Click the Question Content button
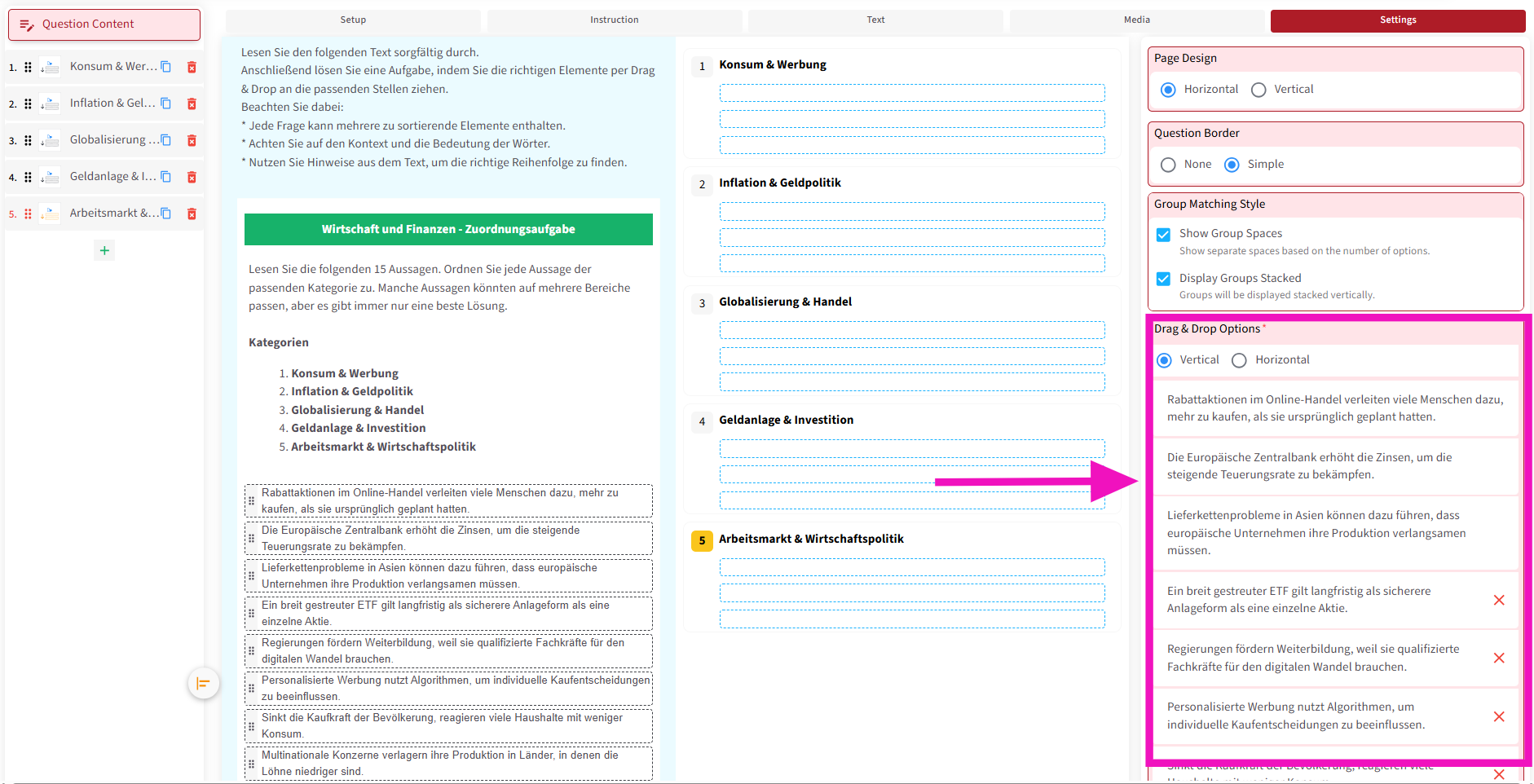This screenshot has height=784, width=1534. pos(104,24)
